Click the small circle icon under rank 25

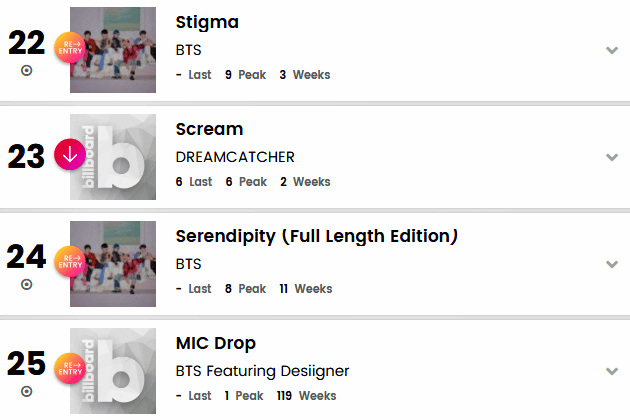[x=27, y=391]
